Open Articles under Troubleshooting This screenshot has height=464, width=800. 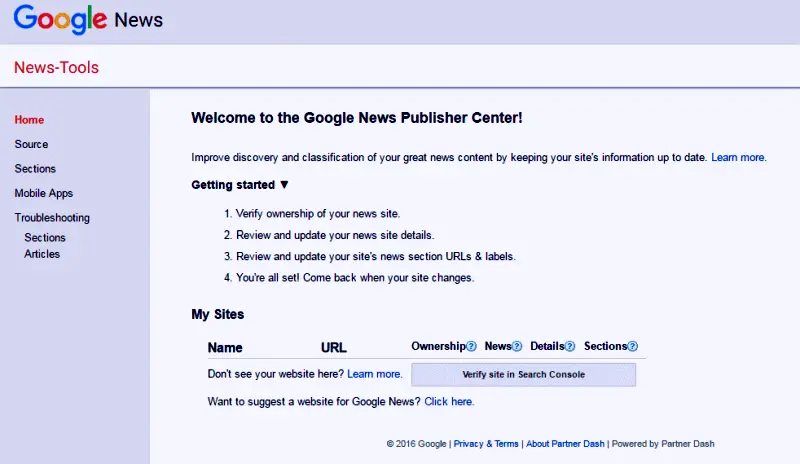click(42, 254)
